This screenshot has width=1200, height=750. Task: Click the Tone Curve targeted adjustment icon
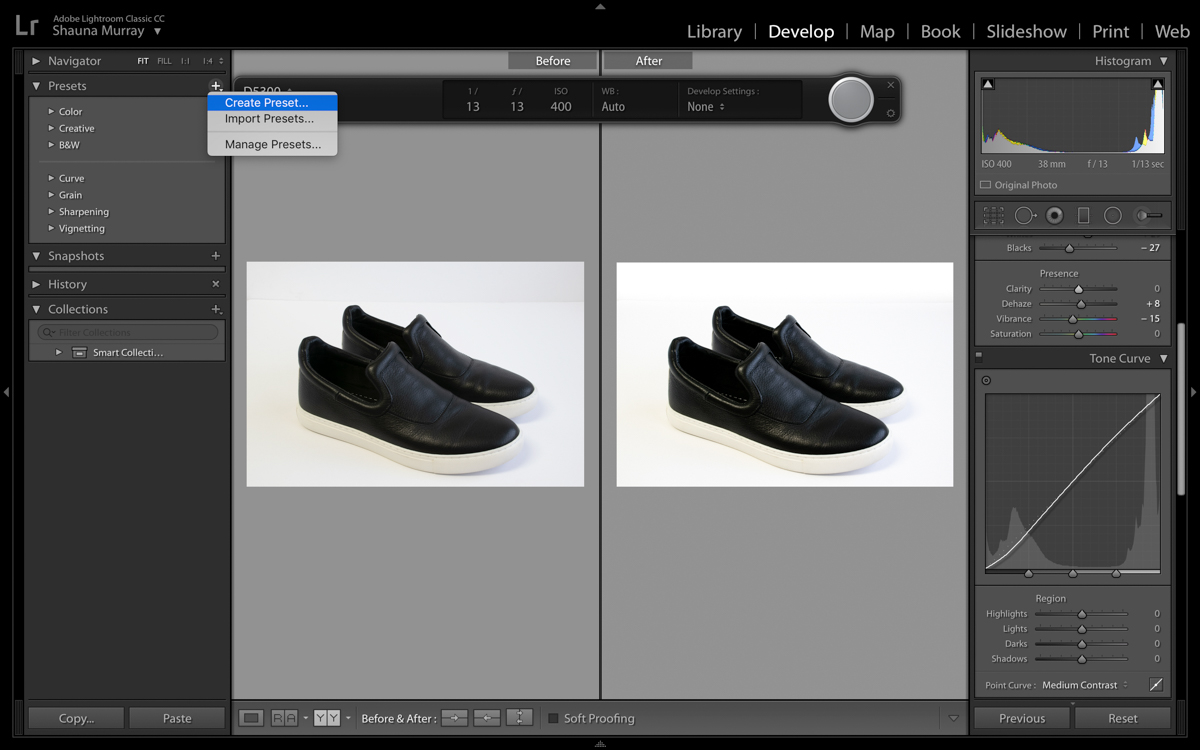(x=986, y=380)
